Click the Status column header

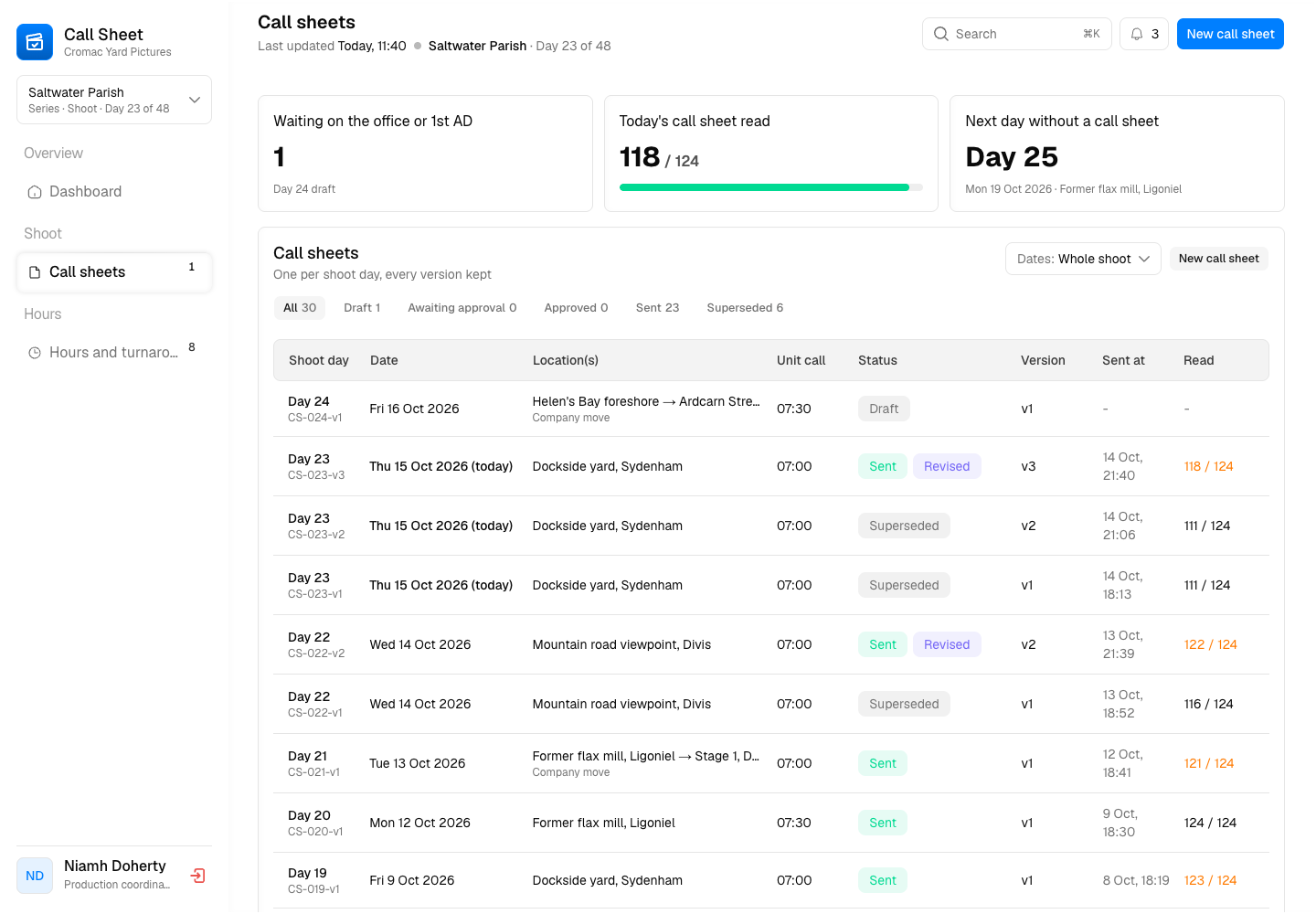pyautogui.click(x=877, y=360)
